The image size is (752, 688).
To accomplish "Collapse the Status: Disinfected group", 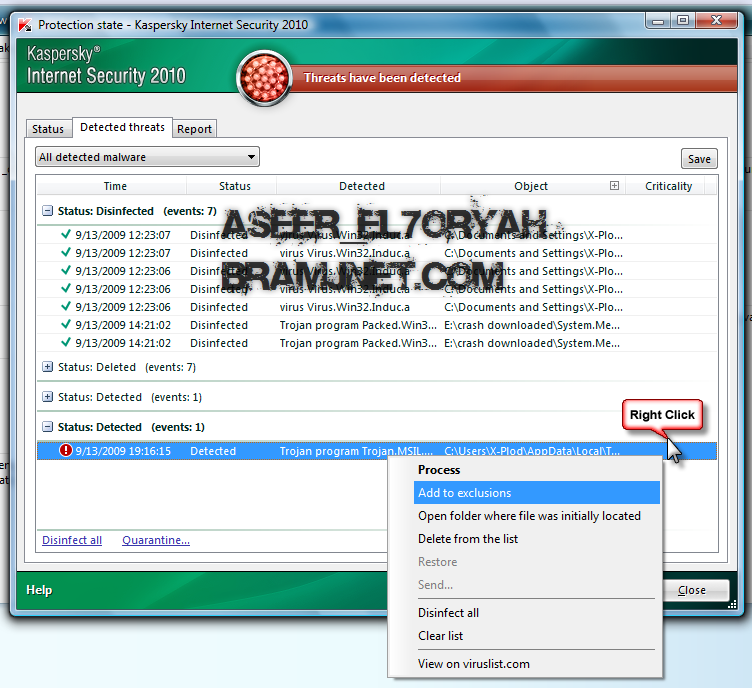I will click(47, 211).
